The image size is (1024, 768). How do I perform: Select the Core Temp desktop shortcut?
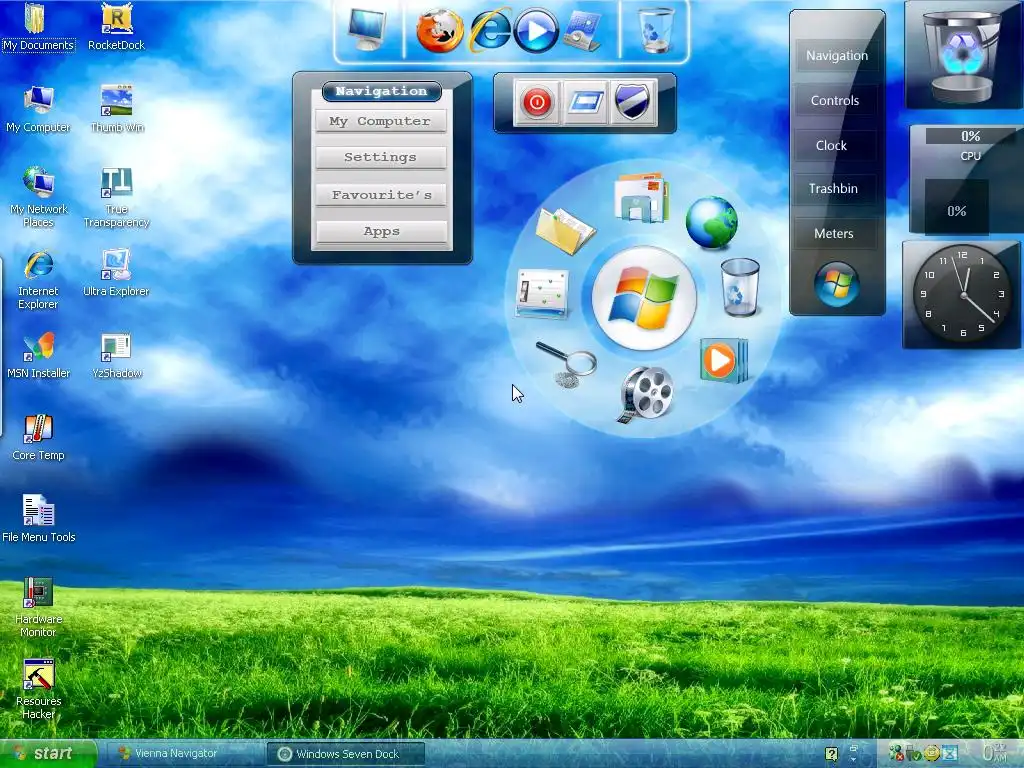click(x=38, y=437)
